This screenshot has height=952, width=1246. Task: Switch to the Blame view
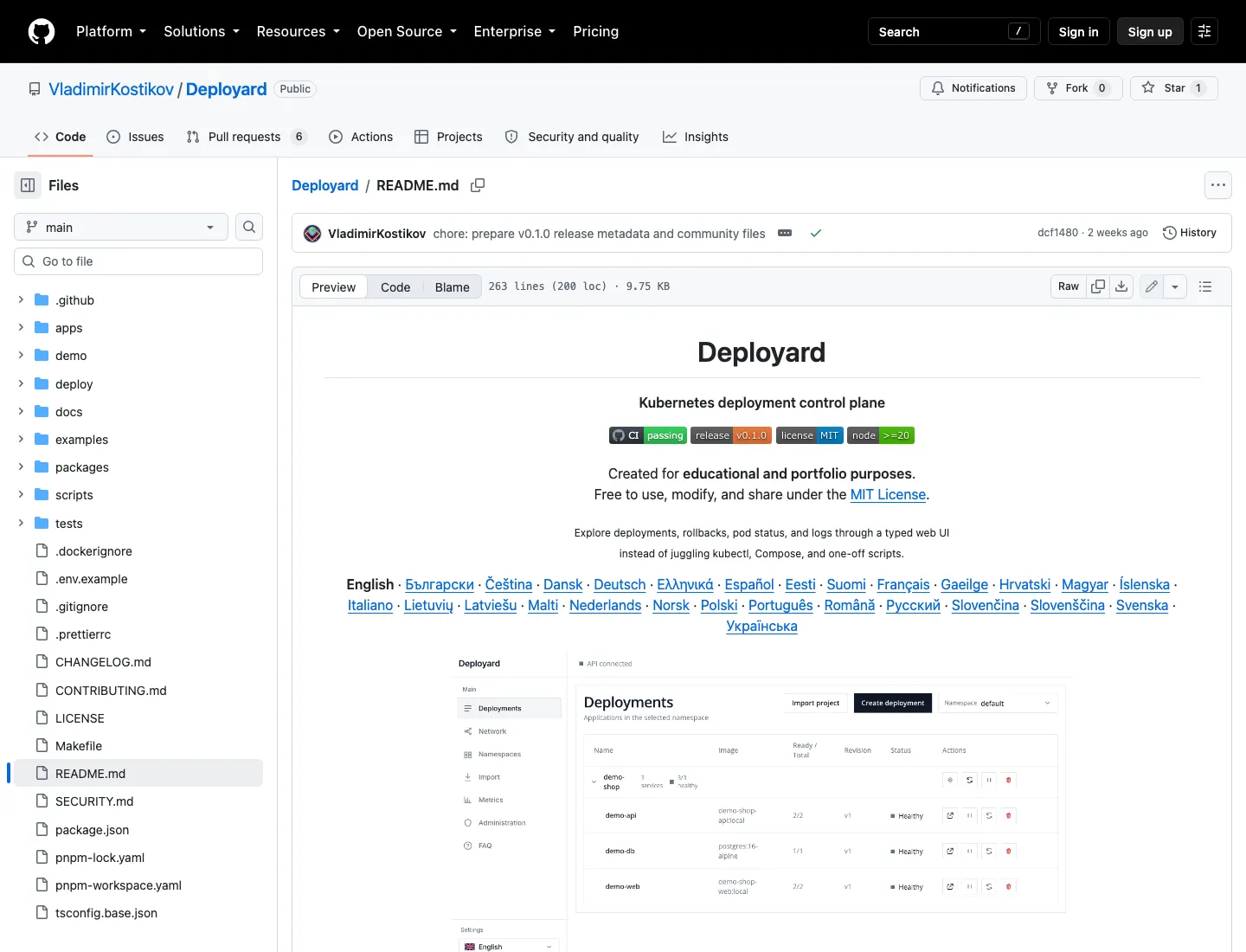452,287
